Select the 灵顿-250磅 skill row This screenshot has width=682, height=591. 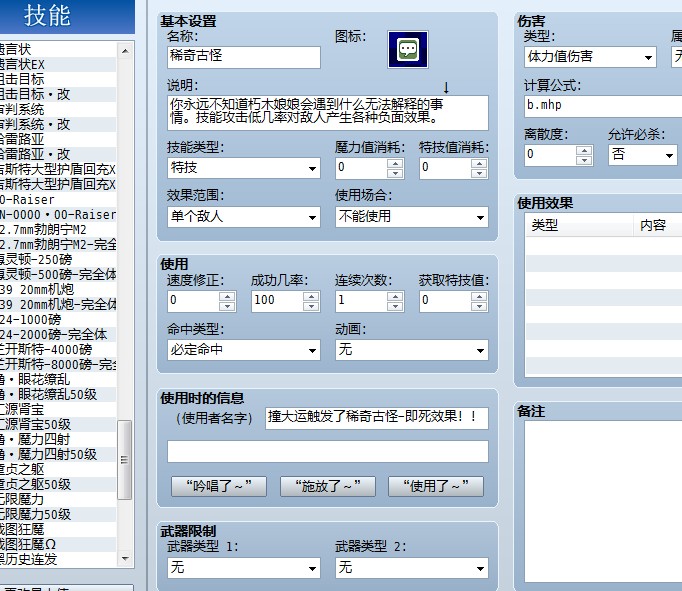click(x=58, y=260)
